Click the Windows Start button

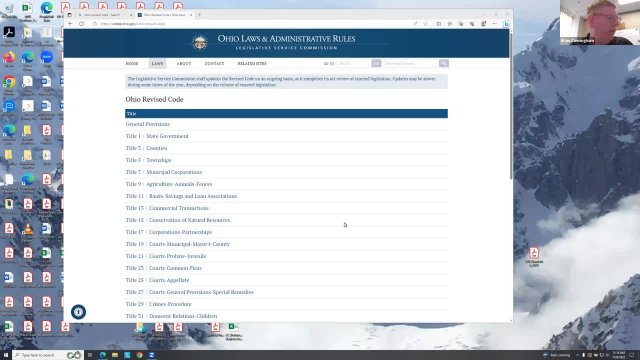[6, 355]
